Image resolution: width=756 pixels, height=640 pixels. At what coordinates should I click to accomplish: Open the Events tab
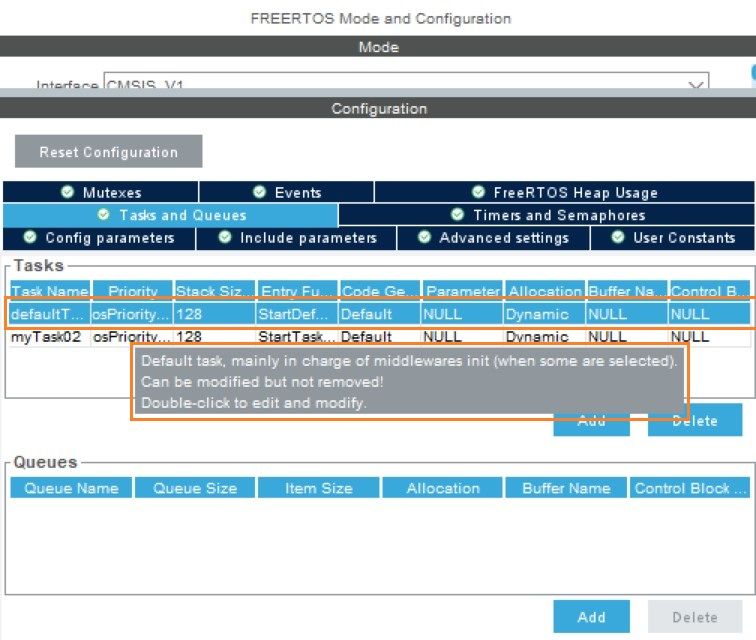pyautogui.click(x=286, y=192)
